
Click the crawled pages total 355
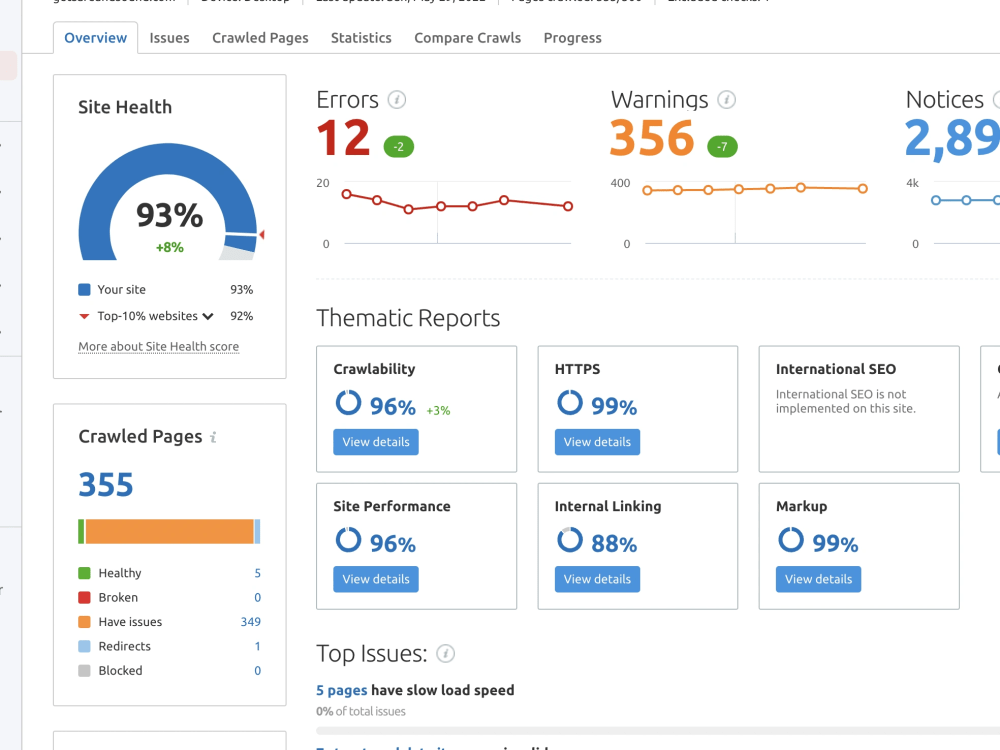point(106,485)
